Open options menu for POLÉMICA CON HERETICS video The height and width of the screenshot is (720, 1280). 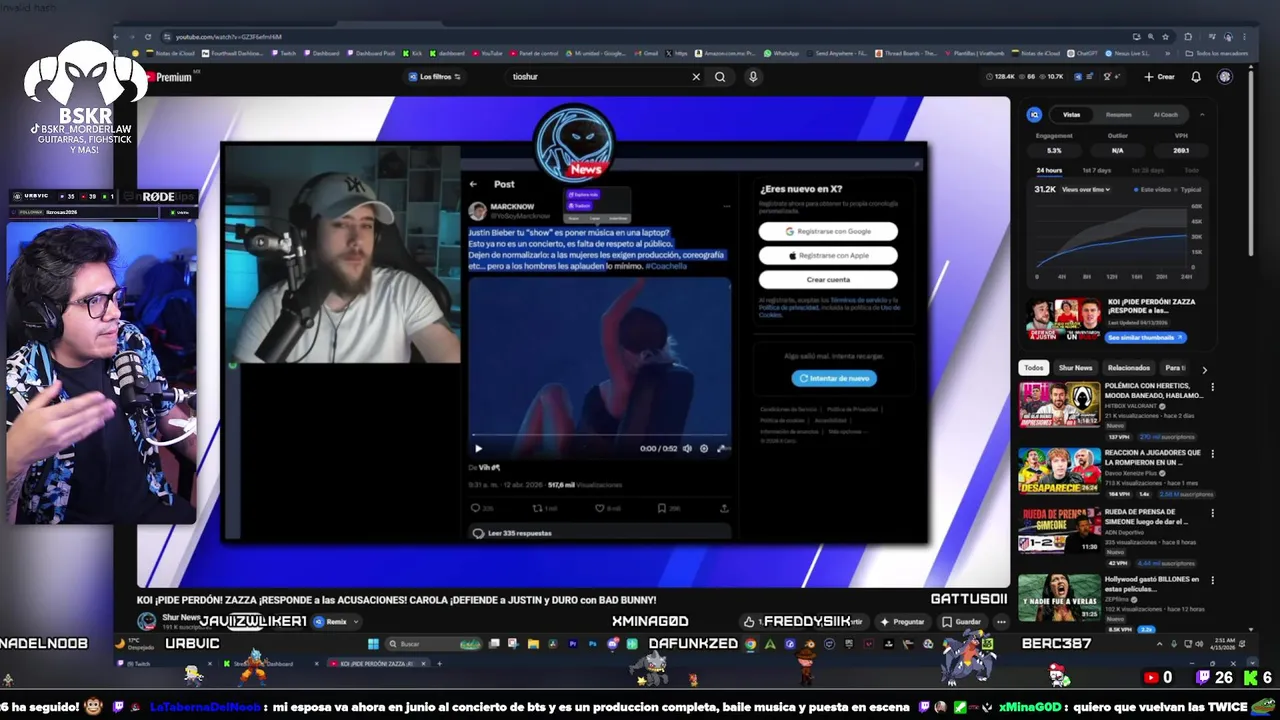(1213, 387)
